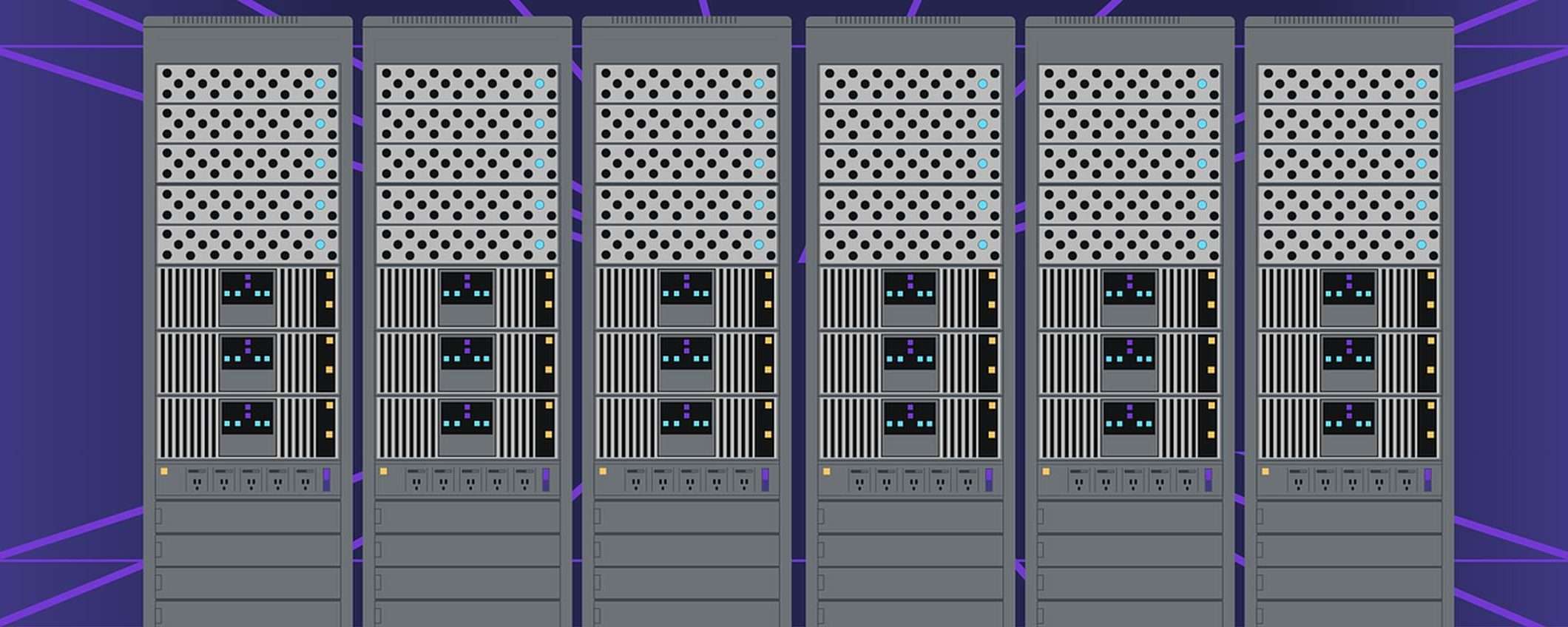The width and height of the screenshot is (1568, 627).
Task: Toggle purple power switch on third rack
Action: pyautogui.click(x=765, y=479)
